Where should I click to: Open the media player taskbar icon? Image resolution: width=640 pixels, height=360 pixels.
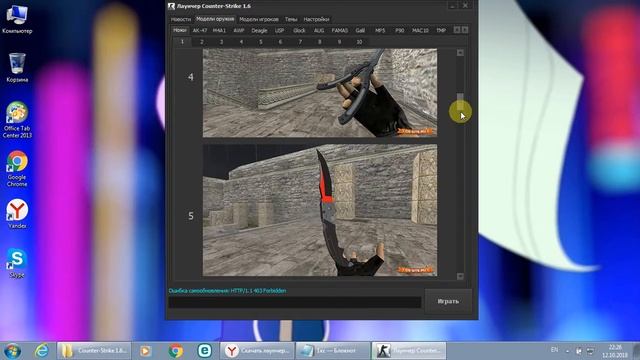coord(145,351)
